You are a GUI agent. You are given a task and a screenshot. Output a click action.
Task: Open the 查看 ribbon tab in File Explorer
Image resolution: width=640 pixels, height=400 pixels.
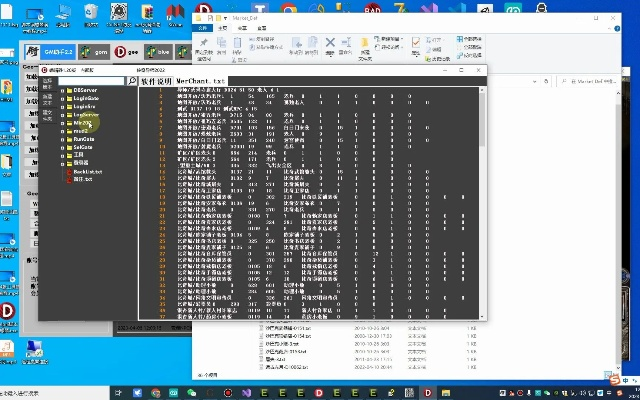(261, 28)
